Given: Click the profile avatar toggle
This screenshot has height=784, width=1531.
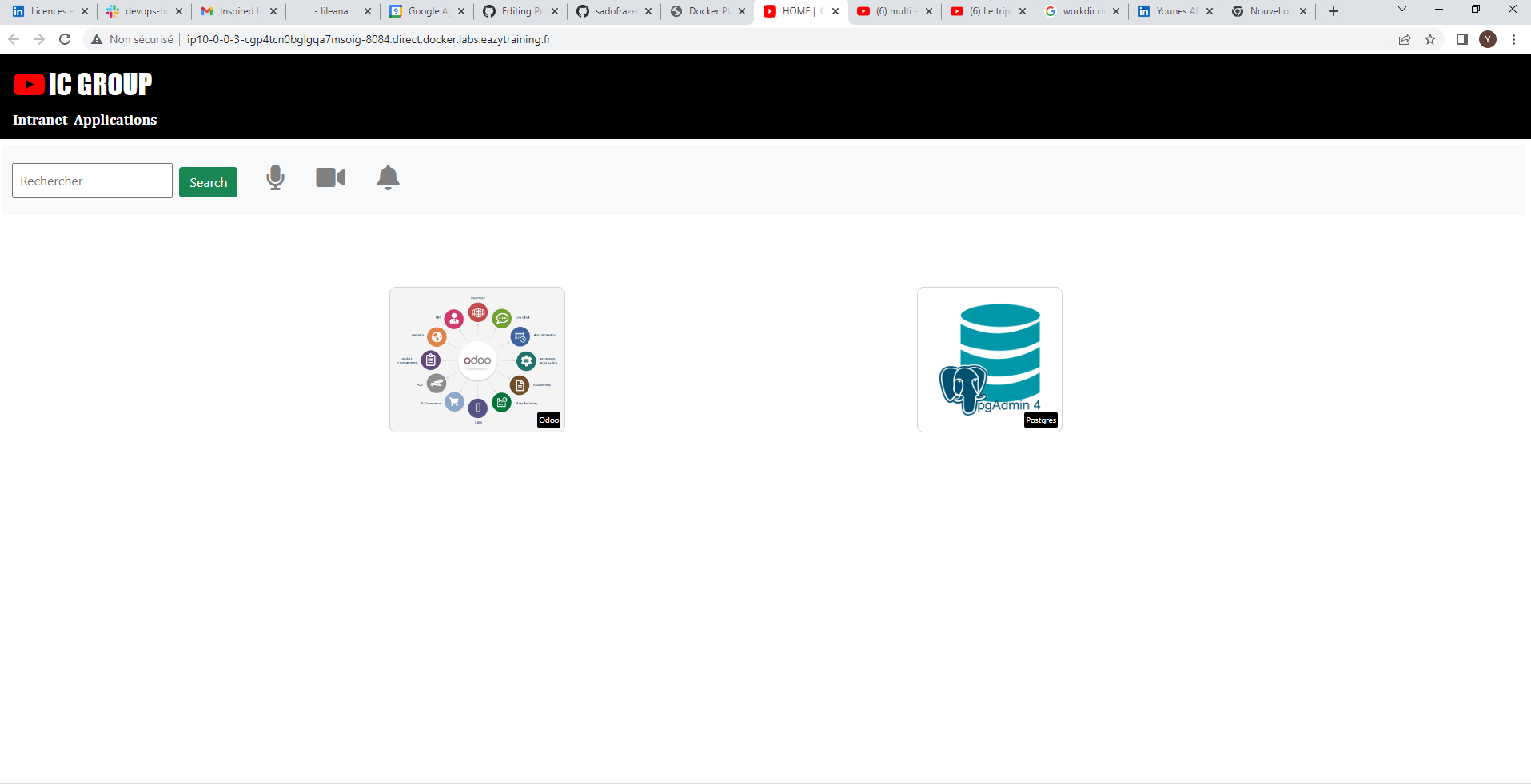Looking at the screenshot, I should pos(1488,39).
